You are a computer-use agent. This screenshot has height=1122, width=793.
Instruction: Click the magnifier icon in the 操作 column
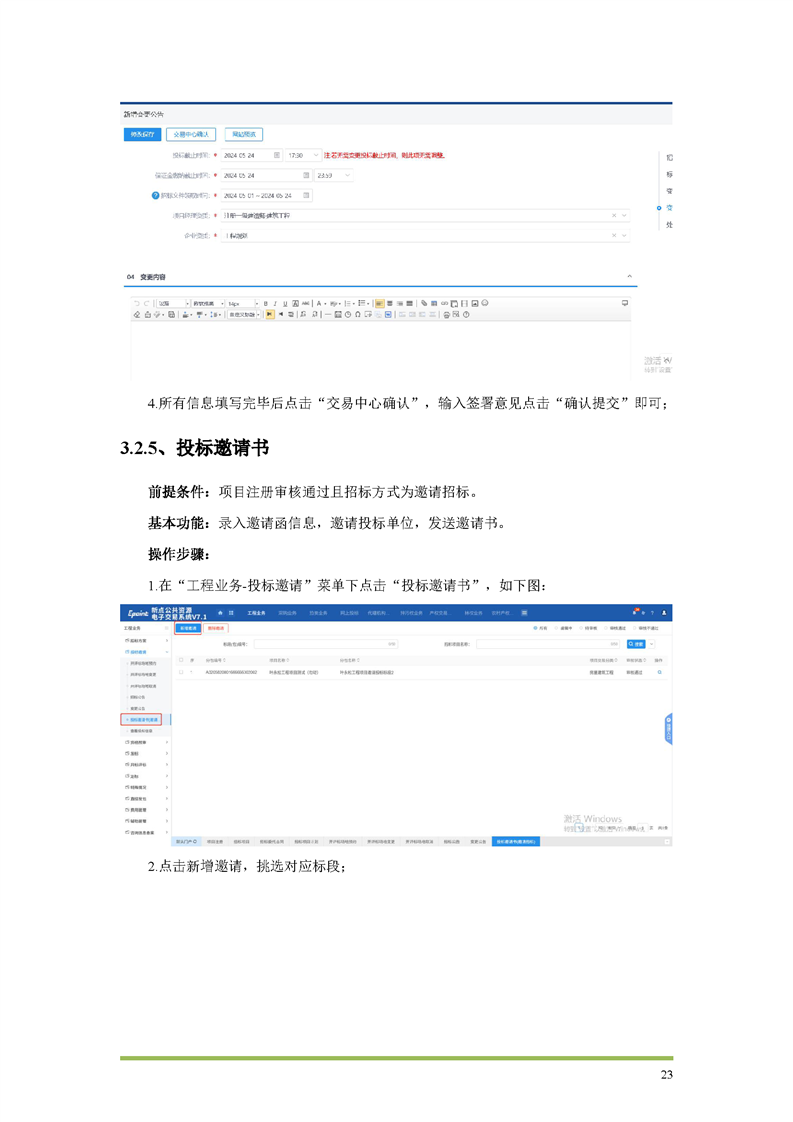[659, 672]
